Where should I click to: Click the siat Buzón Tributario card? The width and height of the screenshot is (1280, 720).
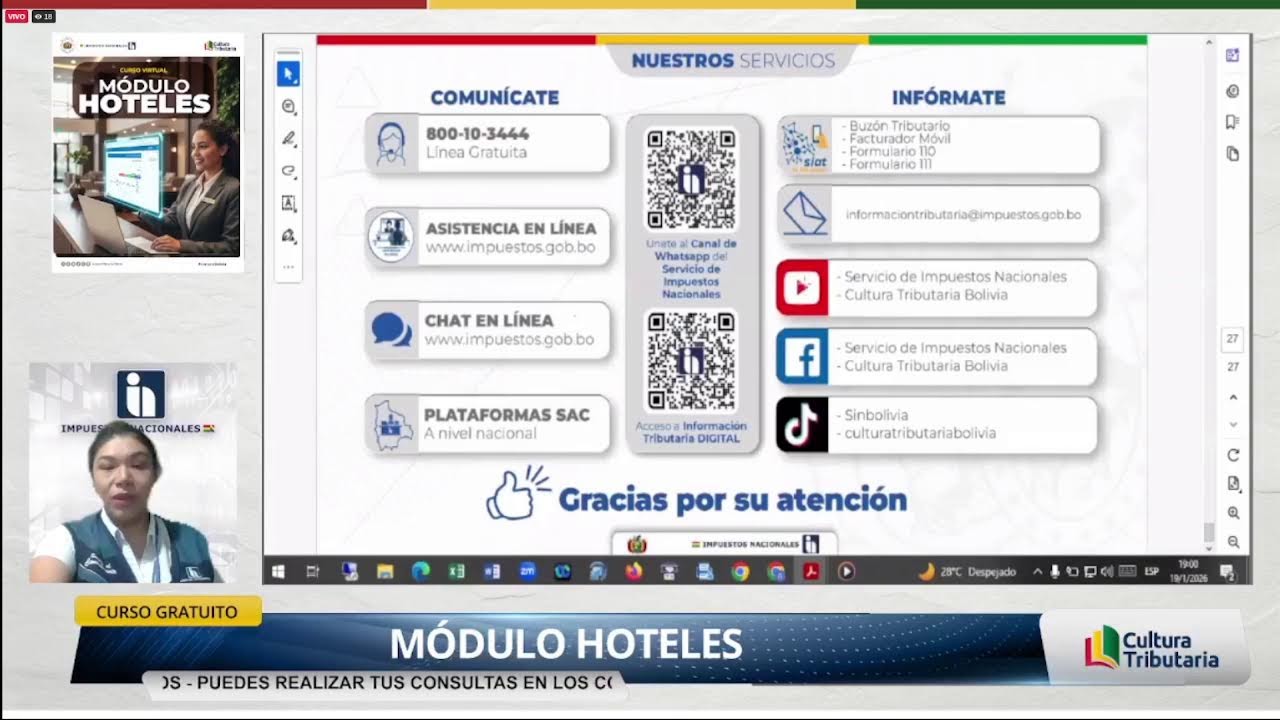click(x=938, y=145)
